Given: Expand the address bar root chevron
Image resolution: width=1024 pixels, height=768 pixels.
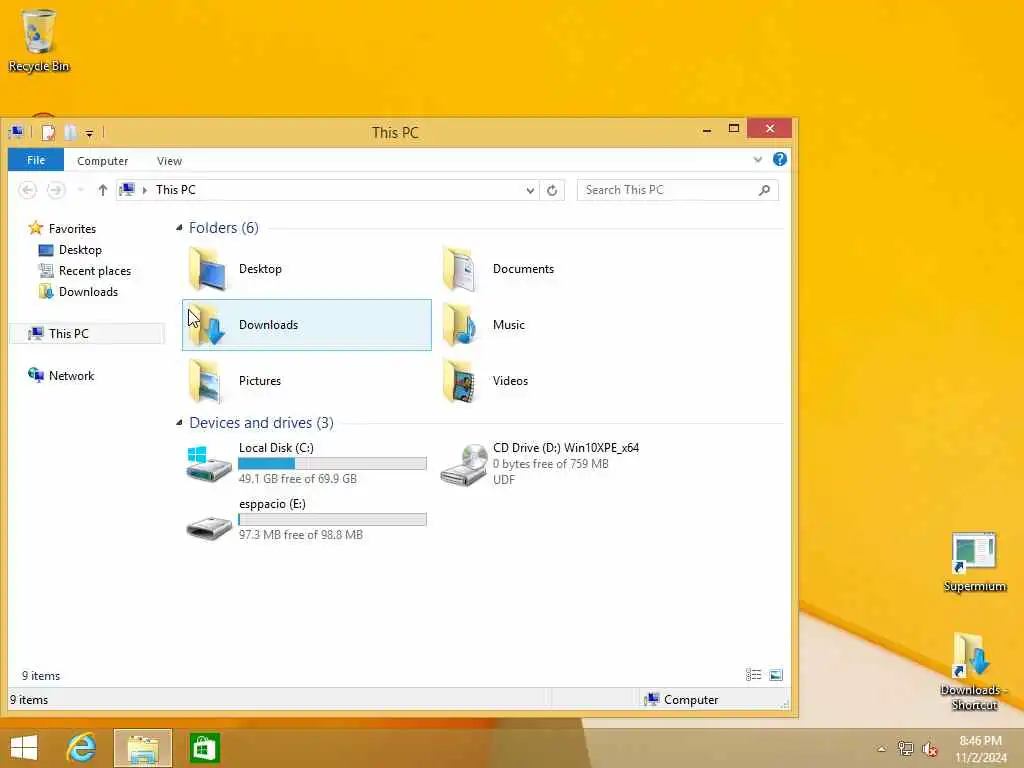Looking at the screenshot, I should click(144, 190).
